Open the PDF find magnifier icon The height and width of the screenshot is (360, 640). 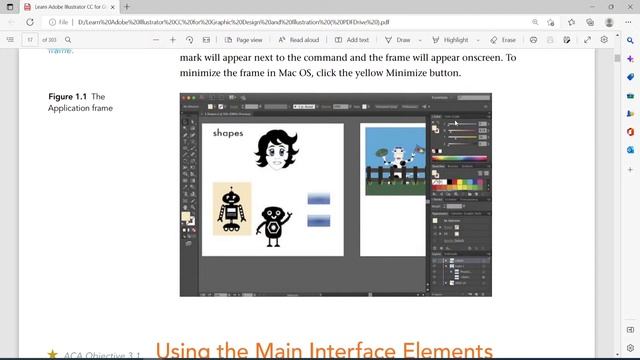pyautogui.click(x=68, y=40)
